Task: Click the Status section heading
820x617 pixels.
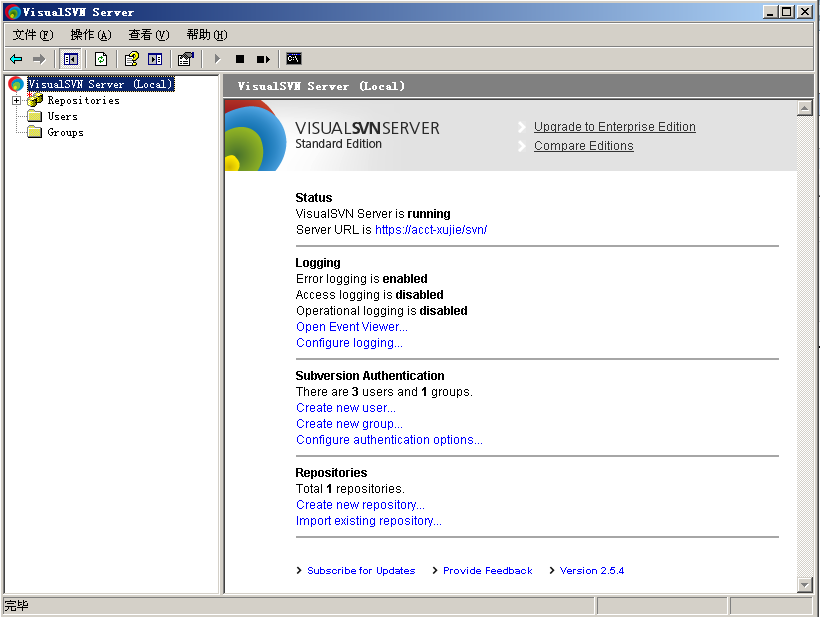Action: [314, 198]
